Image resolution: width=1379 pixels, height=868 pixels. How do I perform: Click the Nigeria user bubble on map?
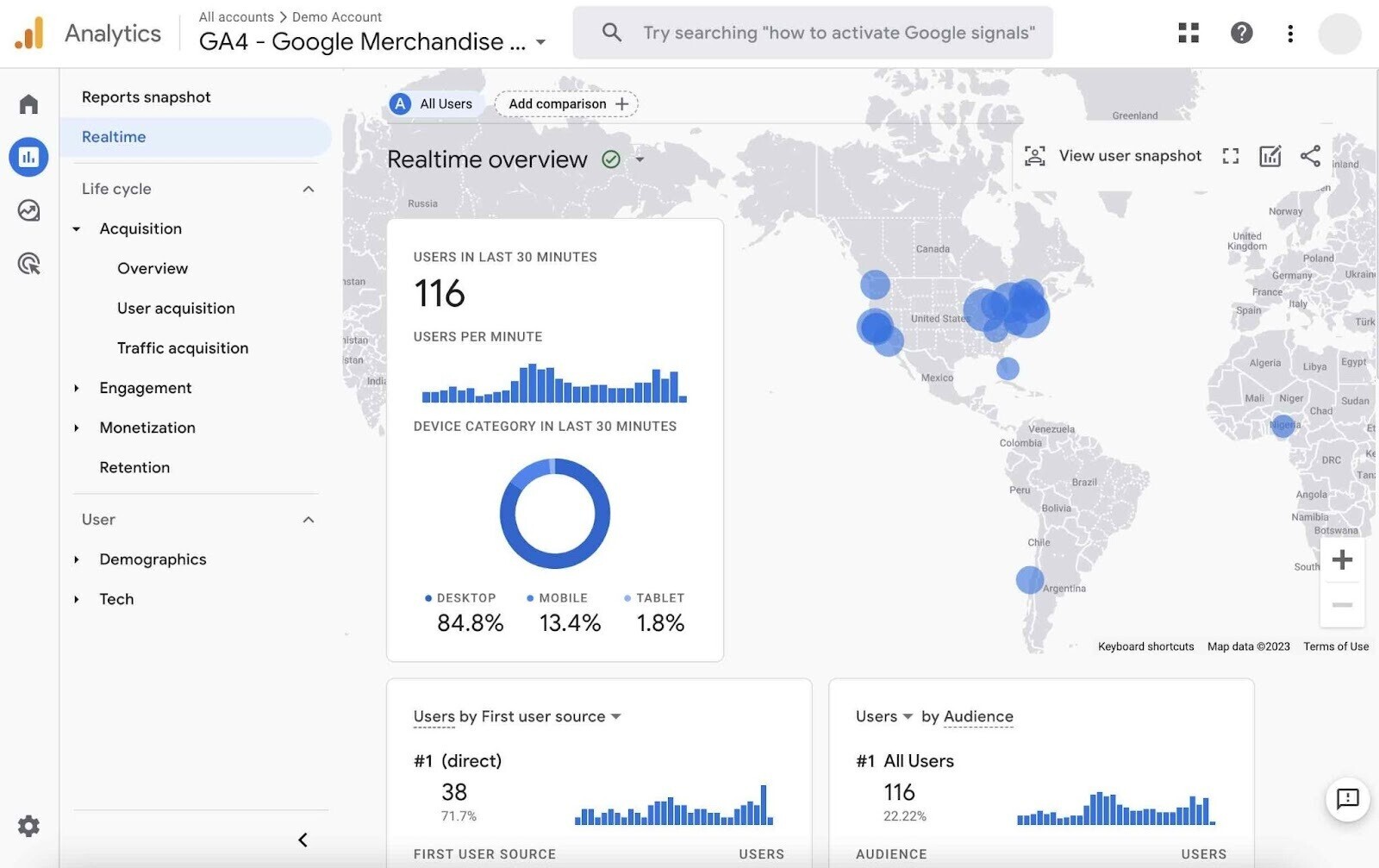tap(1282, 425)
